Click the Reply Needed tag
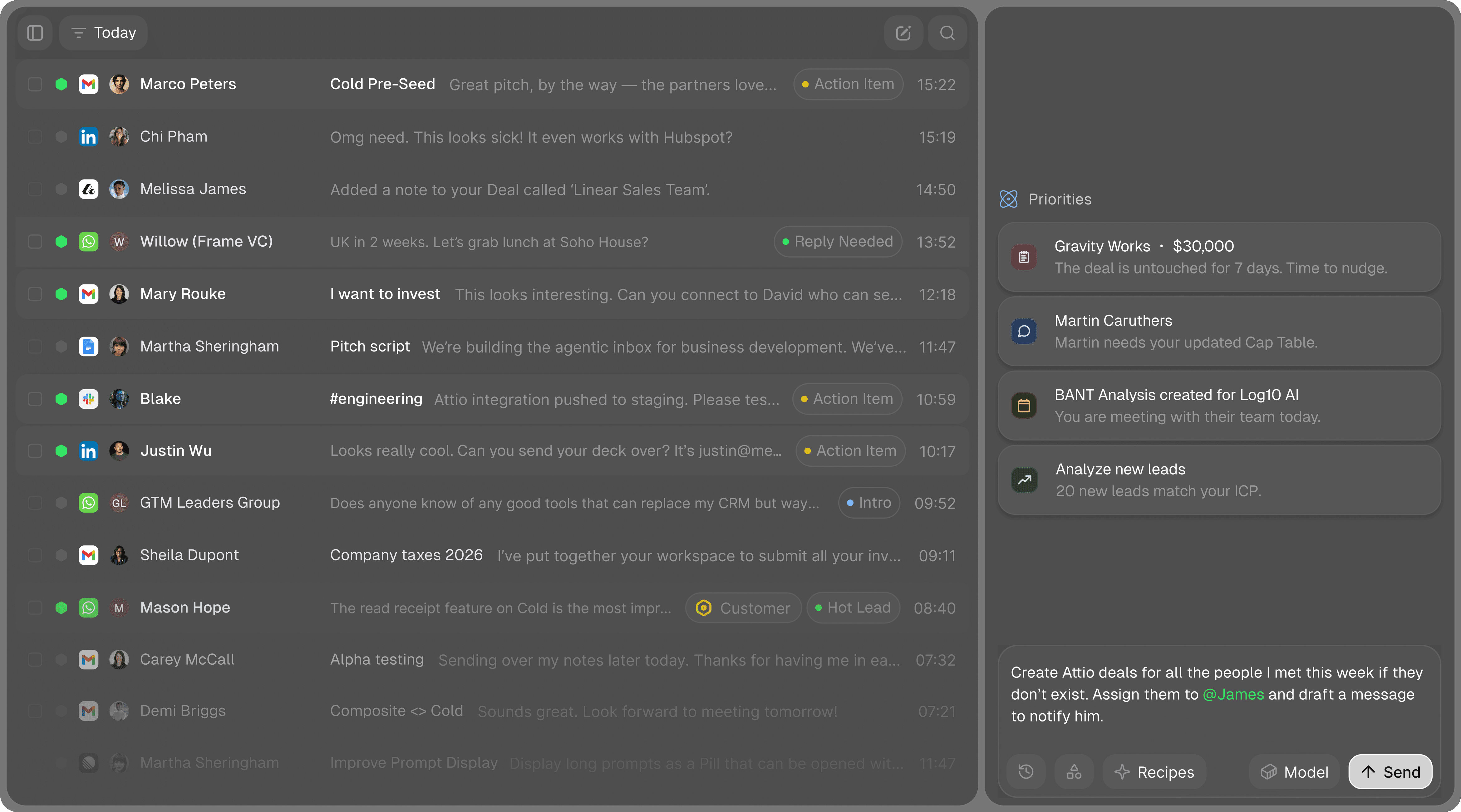The width and height of the screenshot is (1461, 812). [x=838, y=242]
